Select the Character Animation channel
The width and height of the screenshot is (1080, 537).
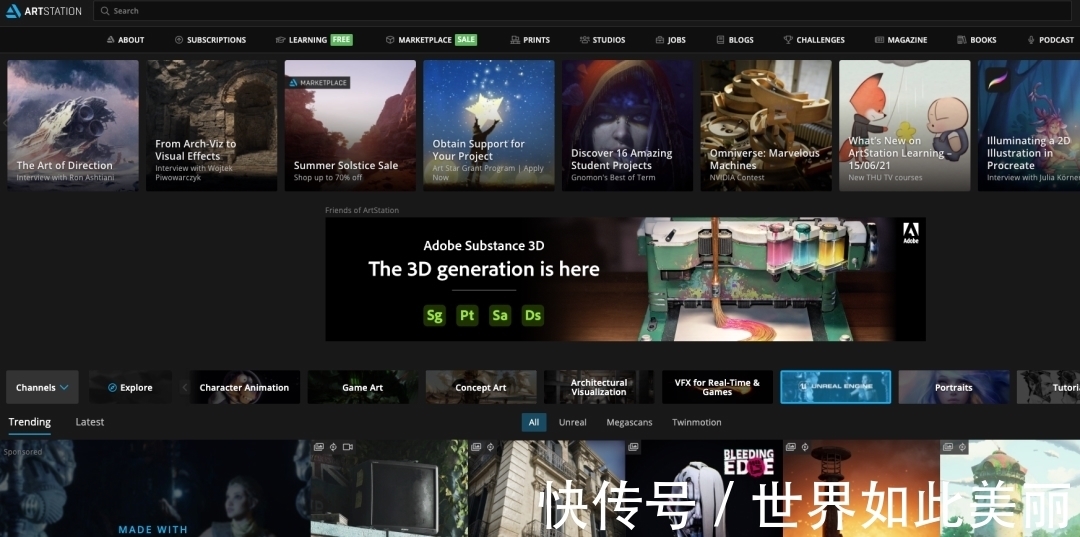coord(245,387)
